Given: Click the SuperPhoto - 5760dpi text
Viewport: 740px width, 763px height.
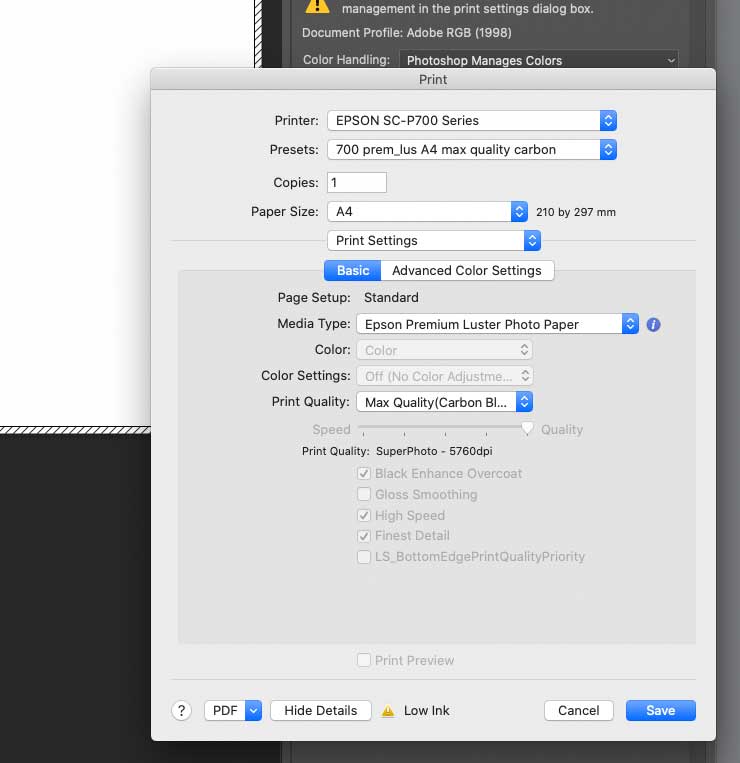Looking at the screenshot, I should click(x=434, y=451).
